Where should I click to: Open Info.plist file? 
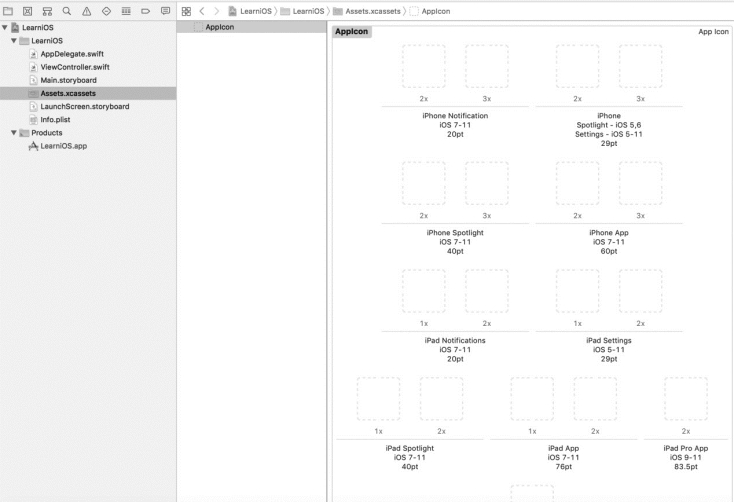point(88,119)
